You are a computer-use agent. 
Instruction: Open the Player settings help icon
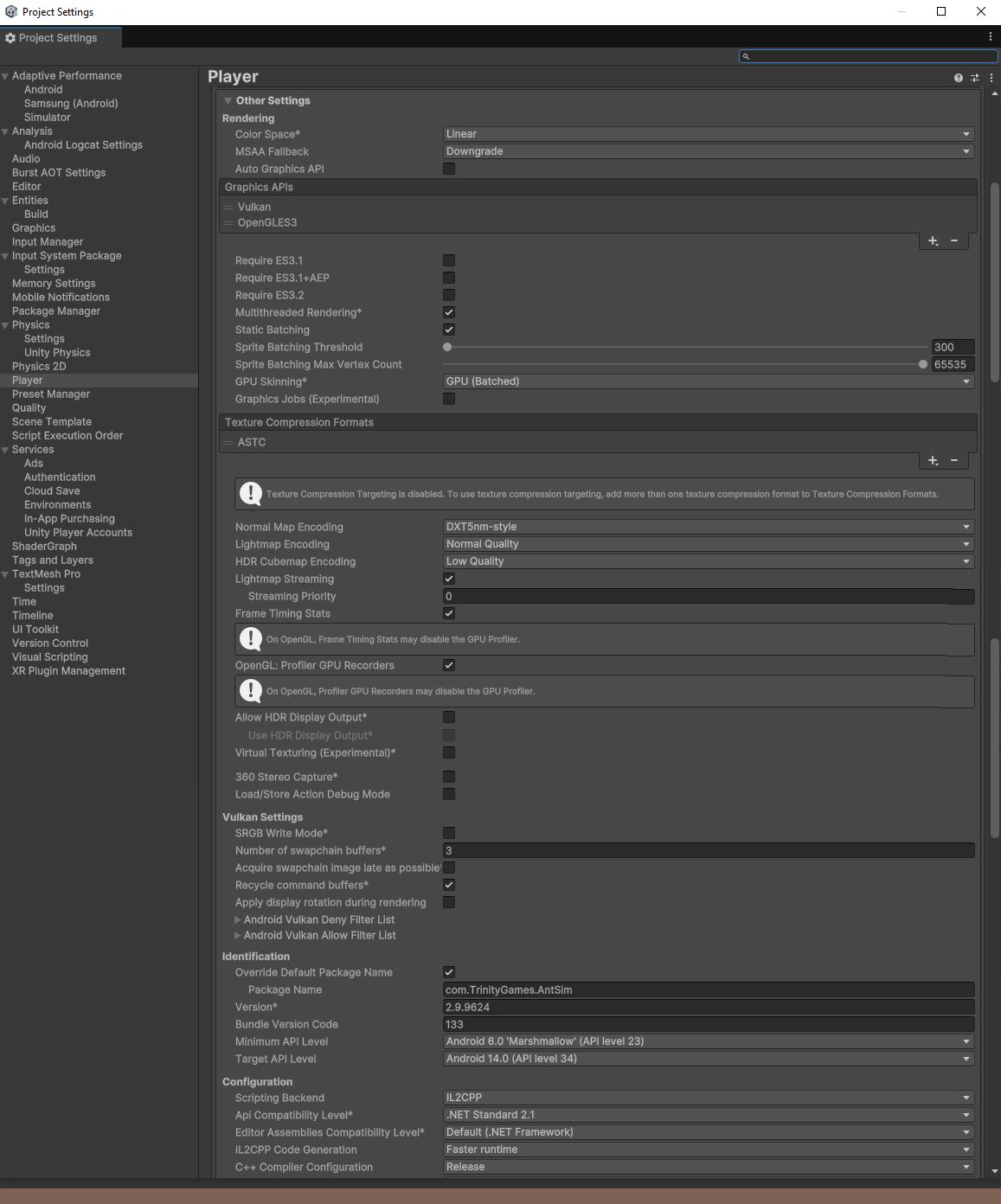tap(959, 77)
